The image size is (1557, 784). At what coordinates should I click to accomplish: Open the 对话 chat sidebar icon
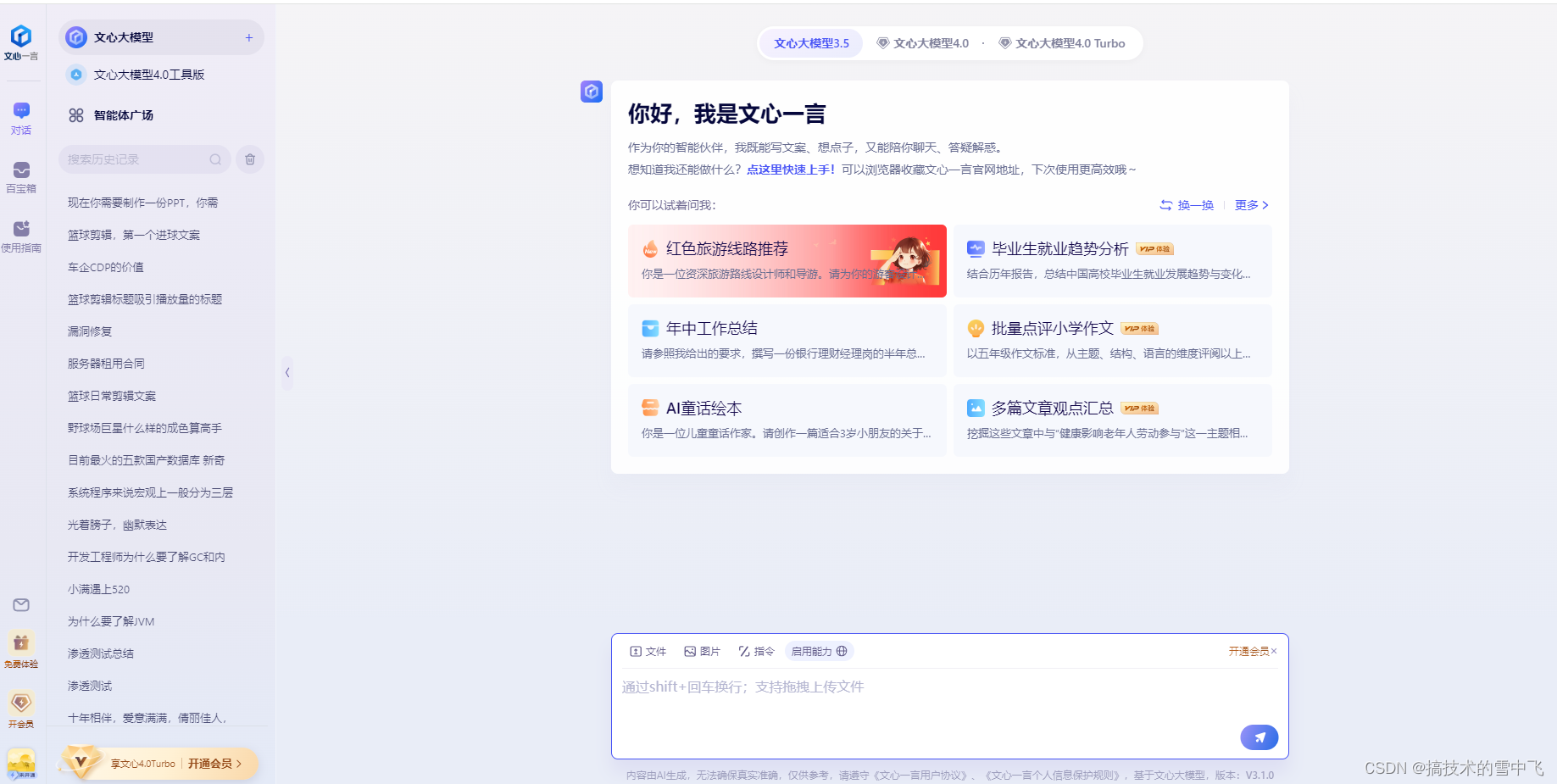click(21, 111)
